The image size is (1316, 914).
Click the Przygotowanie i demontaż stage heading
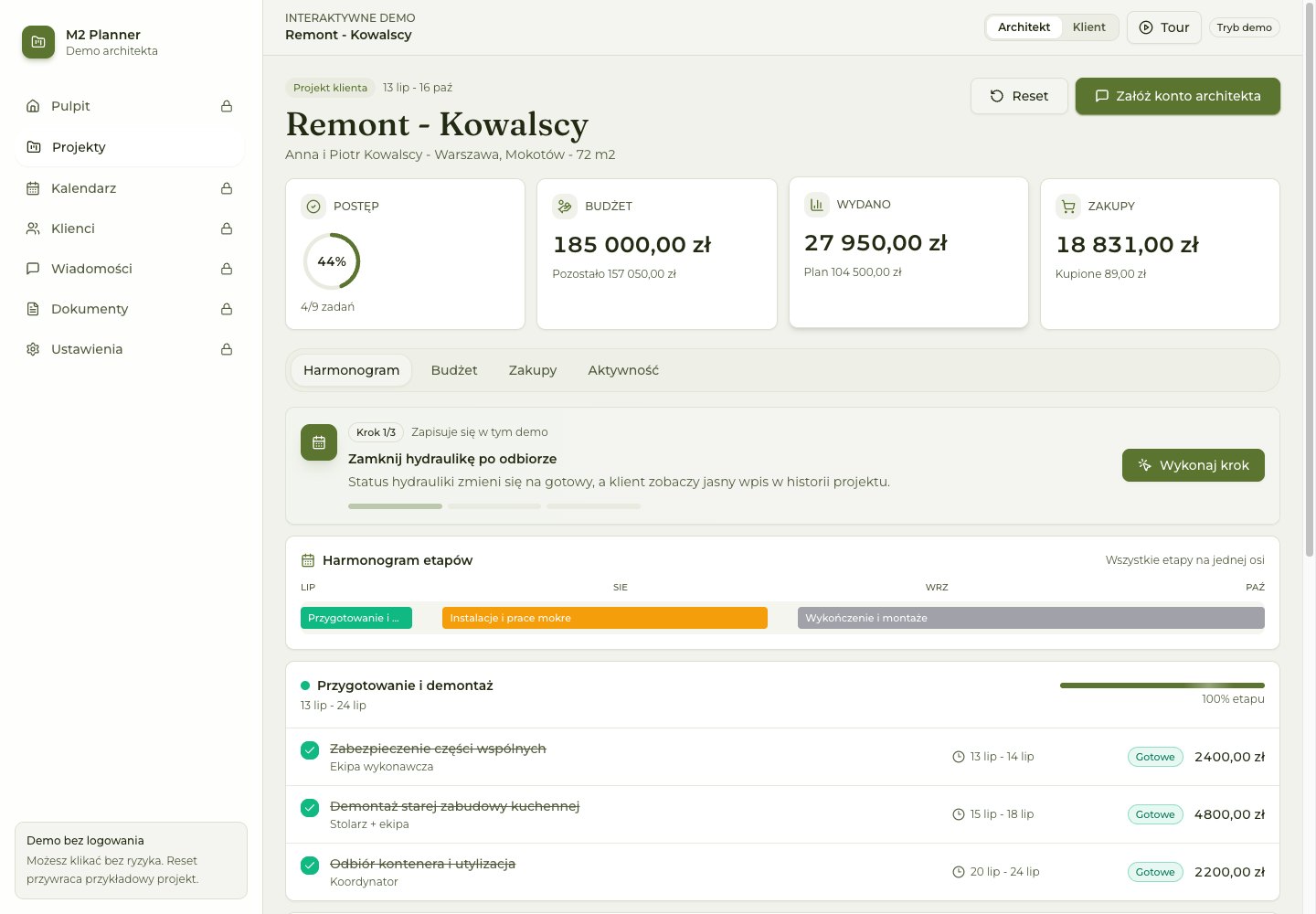405,685
